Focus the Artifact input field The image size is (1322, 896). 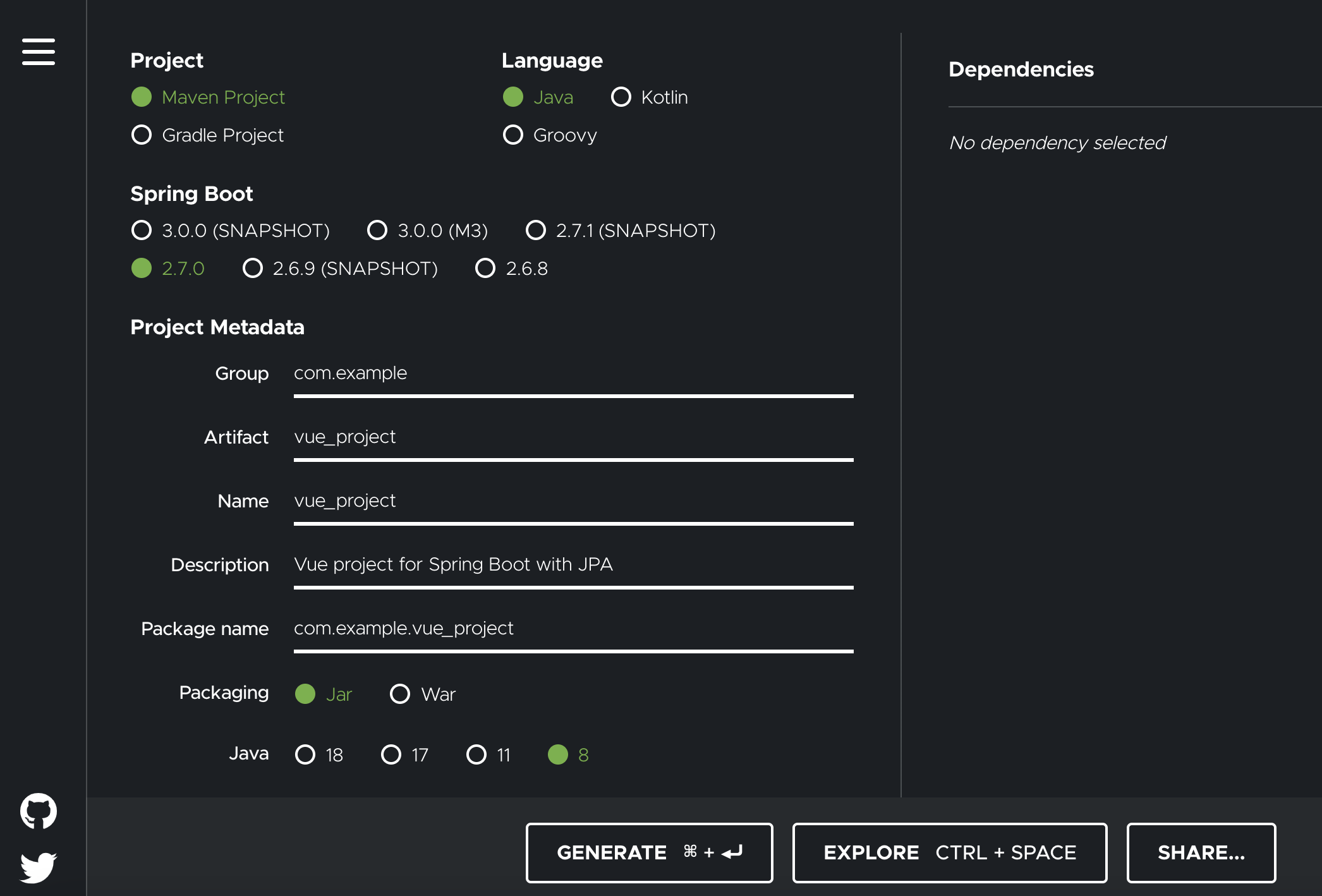[x=574, y=438]
